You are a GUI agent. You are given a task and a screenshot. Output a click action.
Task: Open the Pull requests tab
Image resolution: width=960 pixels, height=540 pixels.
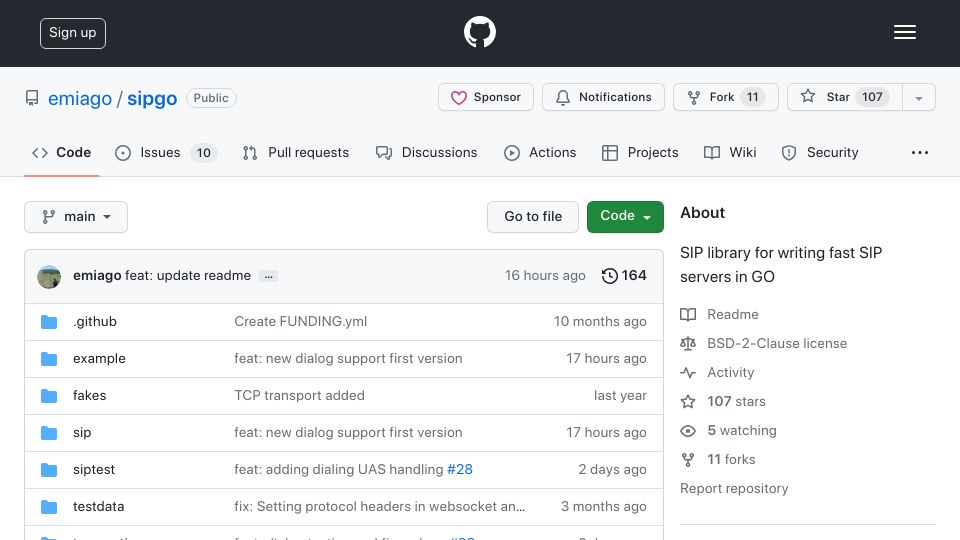point(296,152)
